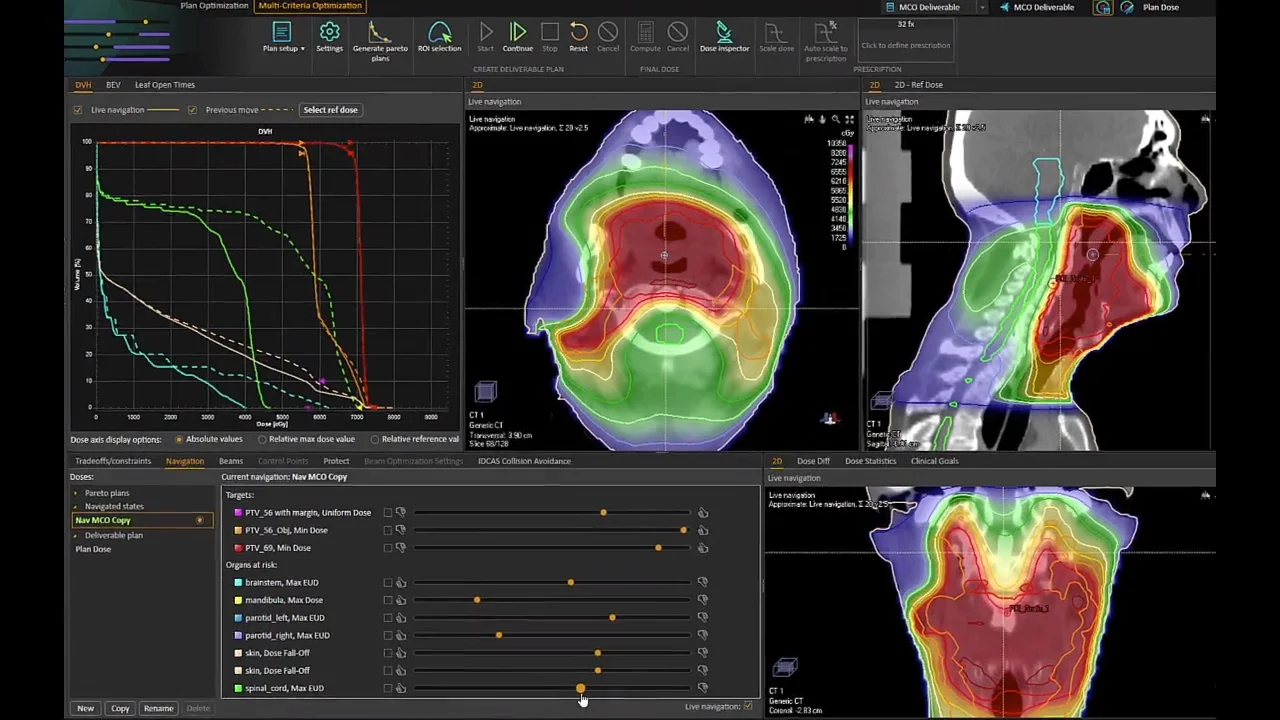The height and width of the screenshot is (720, 1280).
Task: Click the Auto scale to prescription icon
Action: pos(825,33)
